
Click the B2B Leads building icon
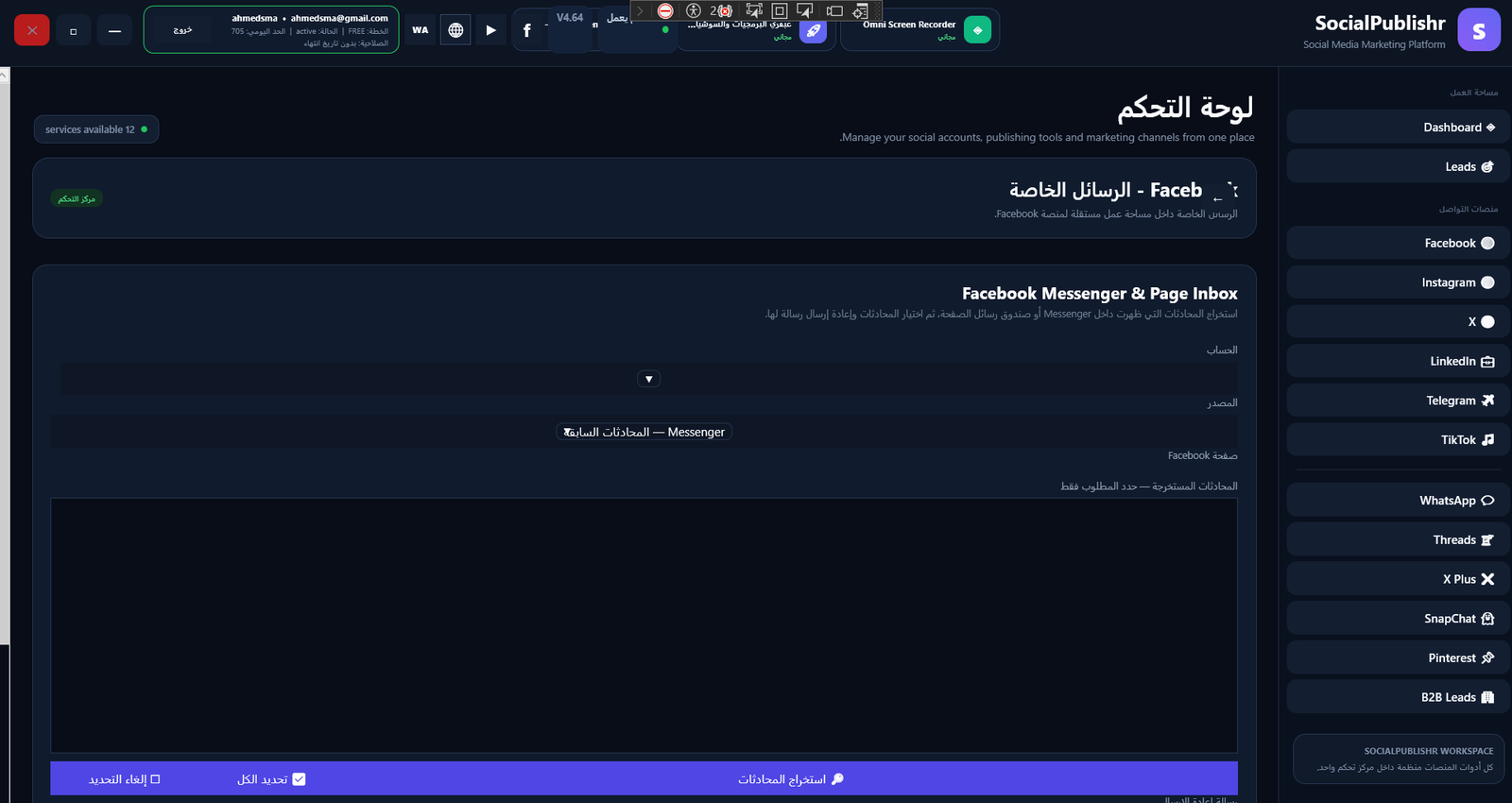pos(1487,697)
